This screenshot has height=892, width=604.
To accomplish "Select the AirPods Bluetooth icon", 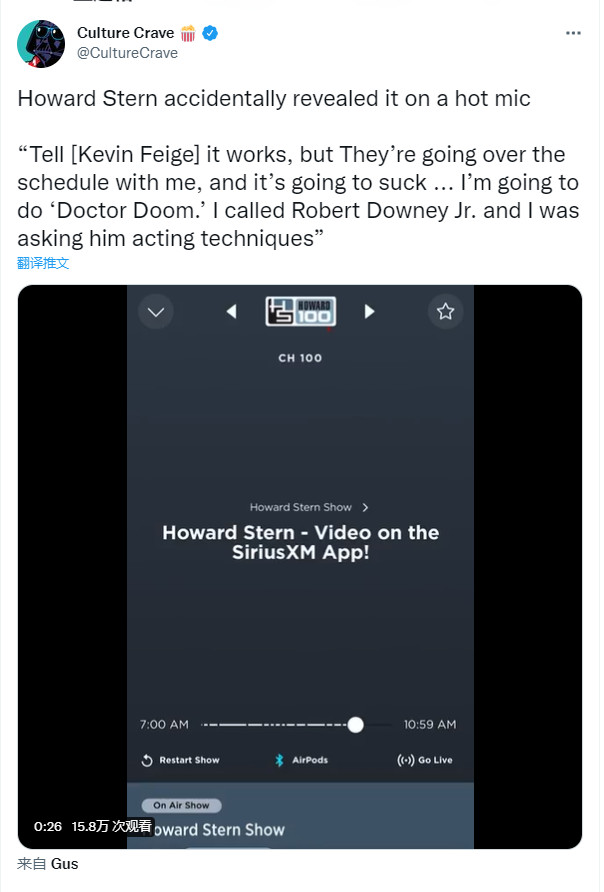I will 280,760.
